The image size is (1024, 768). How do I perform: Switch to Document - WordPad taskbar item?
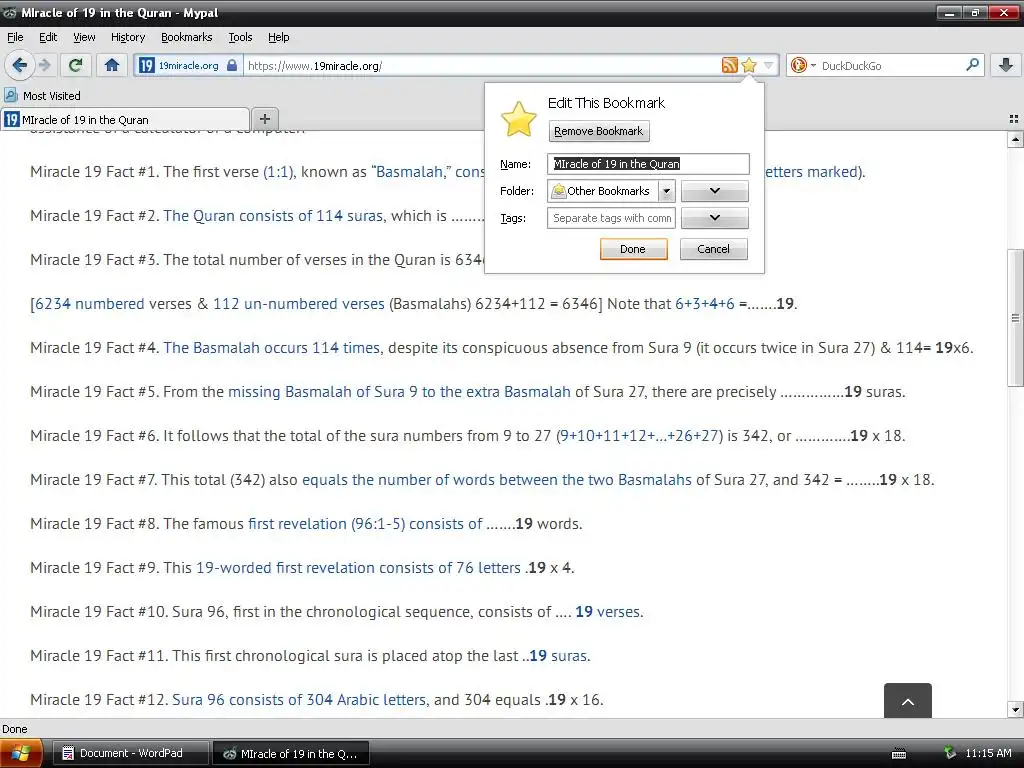click(x=131, y=753)
